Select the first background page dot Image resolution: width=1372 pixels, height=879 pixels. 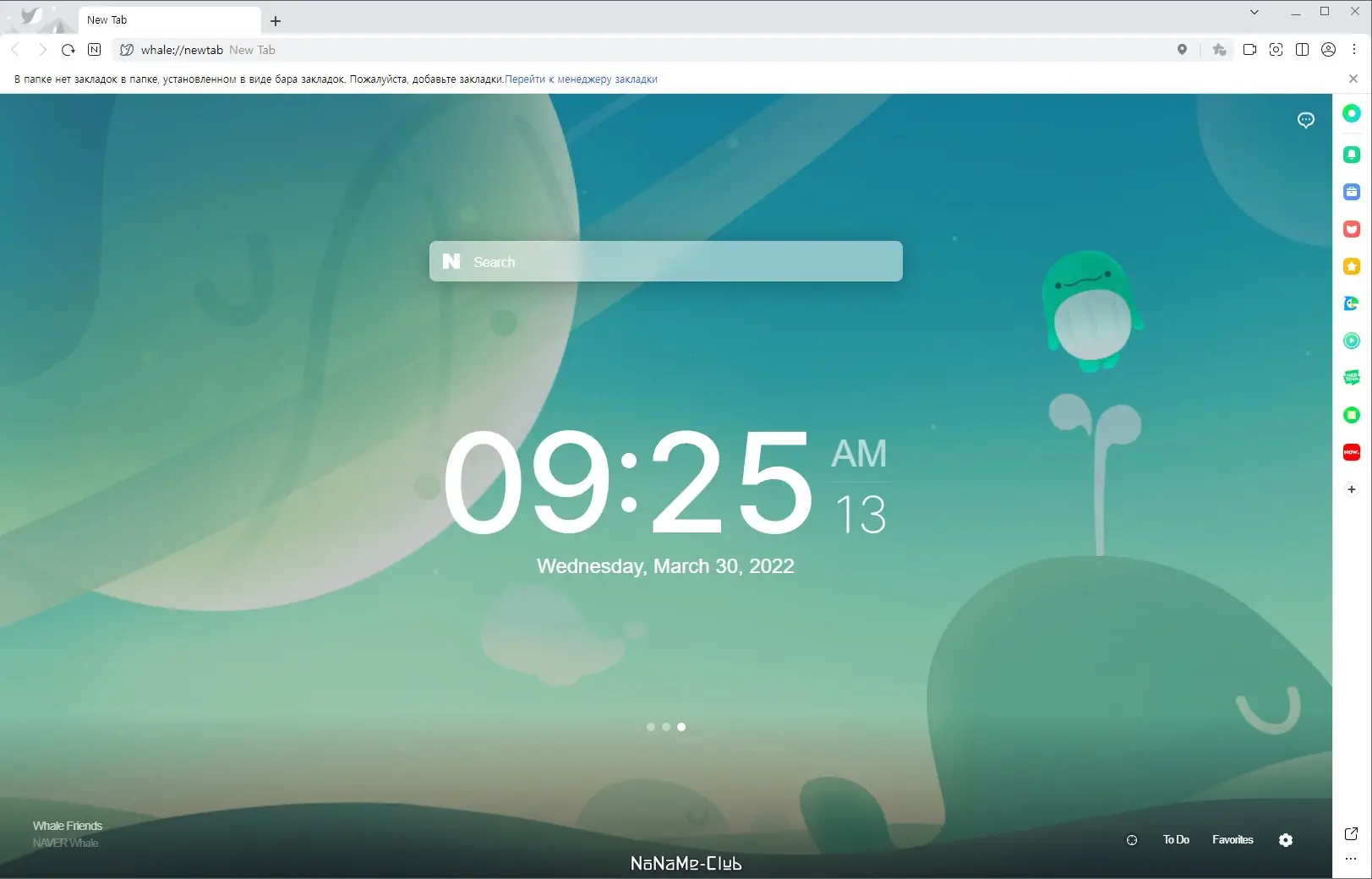(x=651, y=727)
